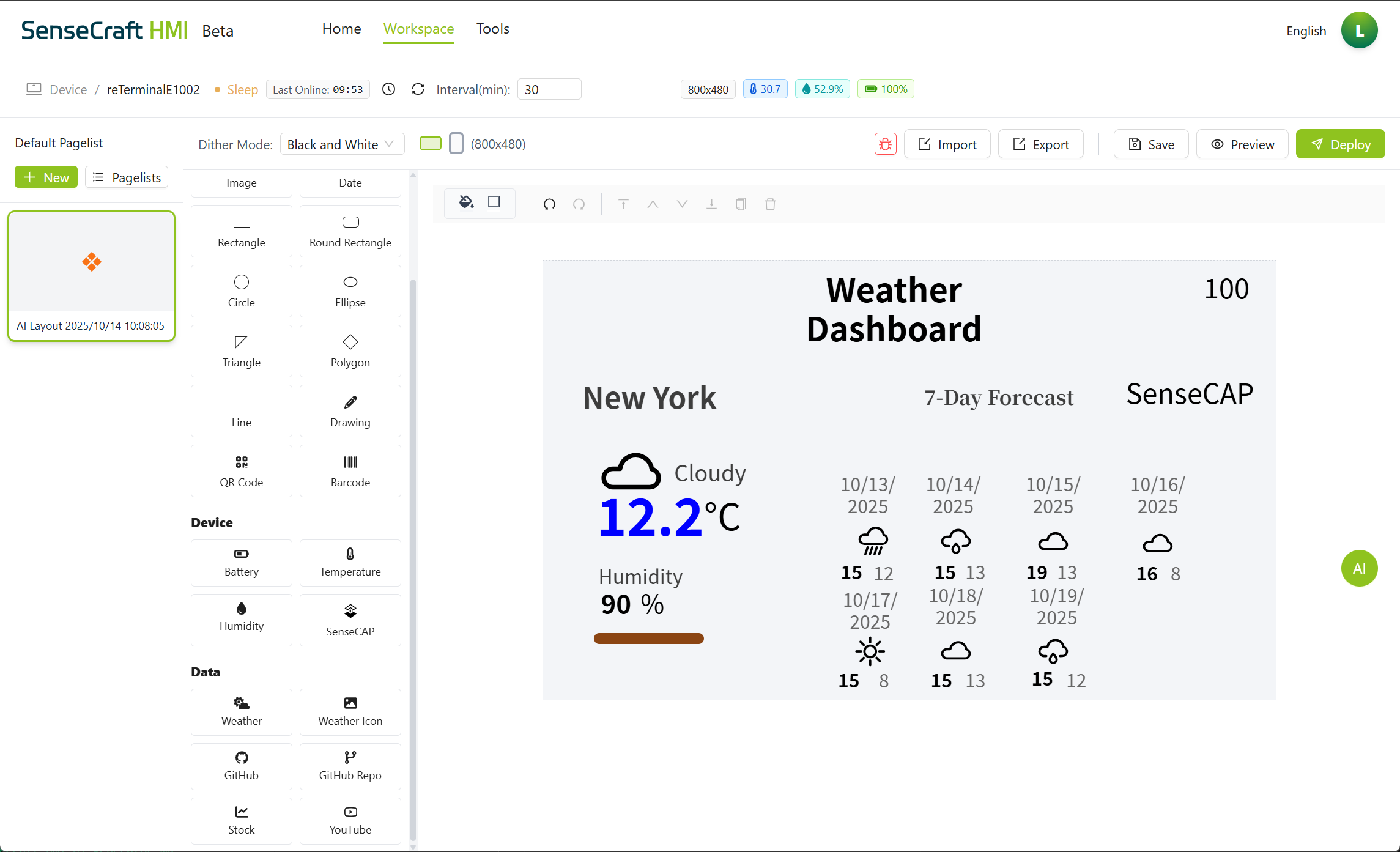Switch to portrait orientation toggle
The image size is (1400, 852).
point(456,144)
